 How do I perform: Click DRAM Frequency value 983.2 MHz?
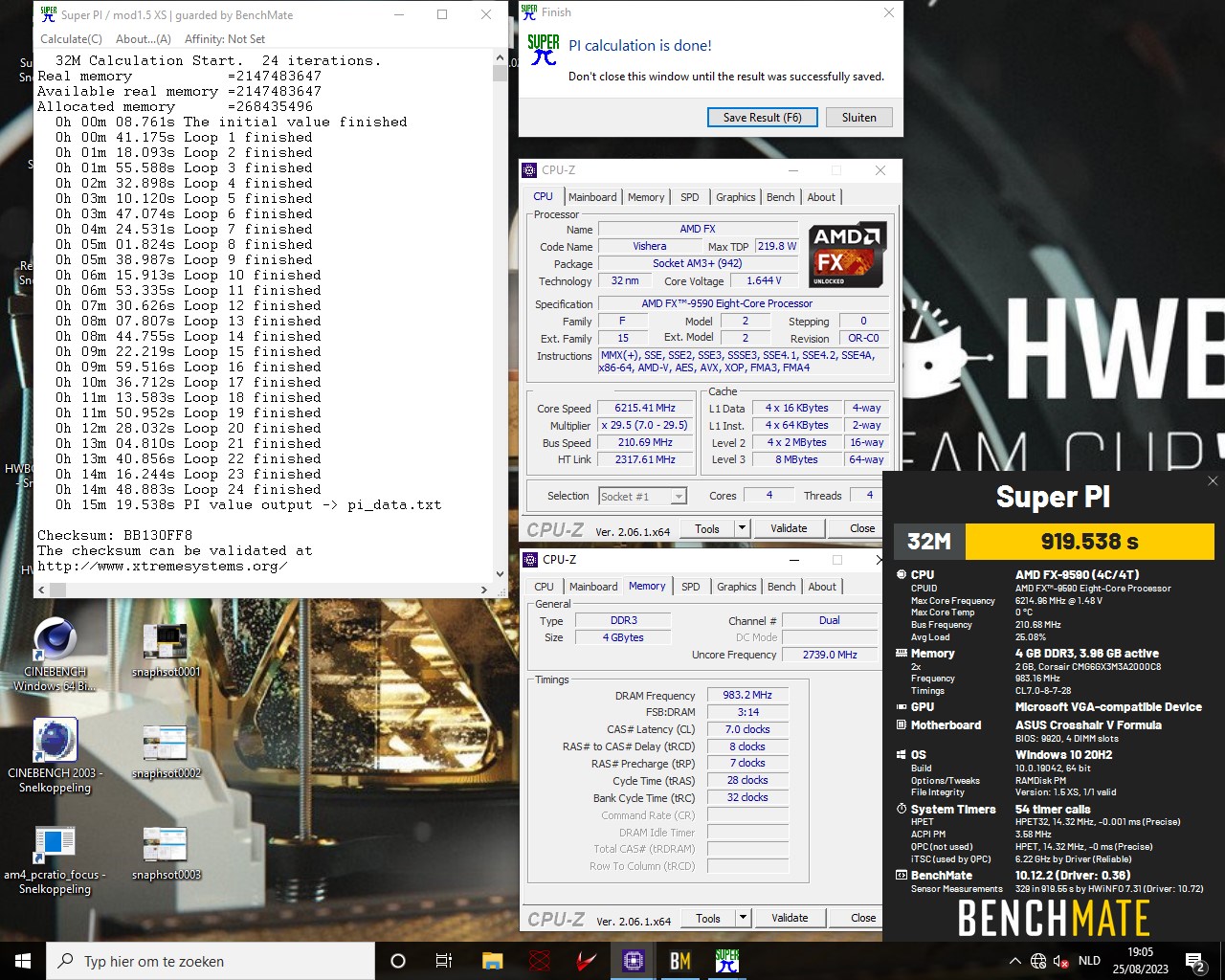pyautogui.click(x=747, y=695)
